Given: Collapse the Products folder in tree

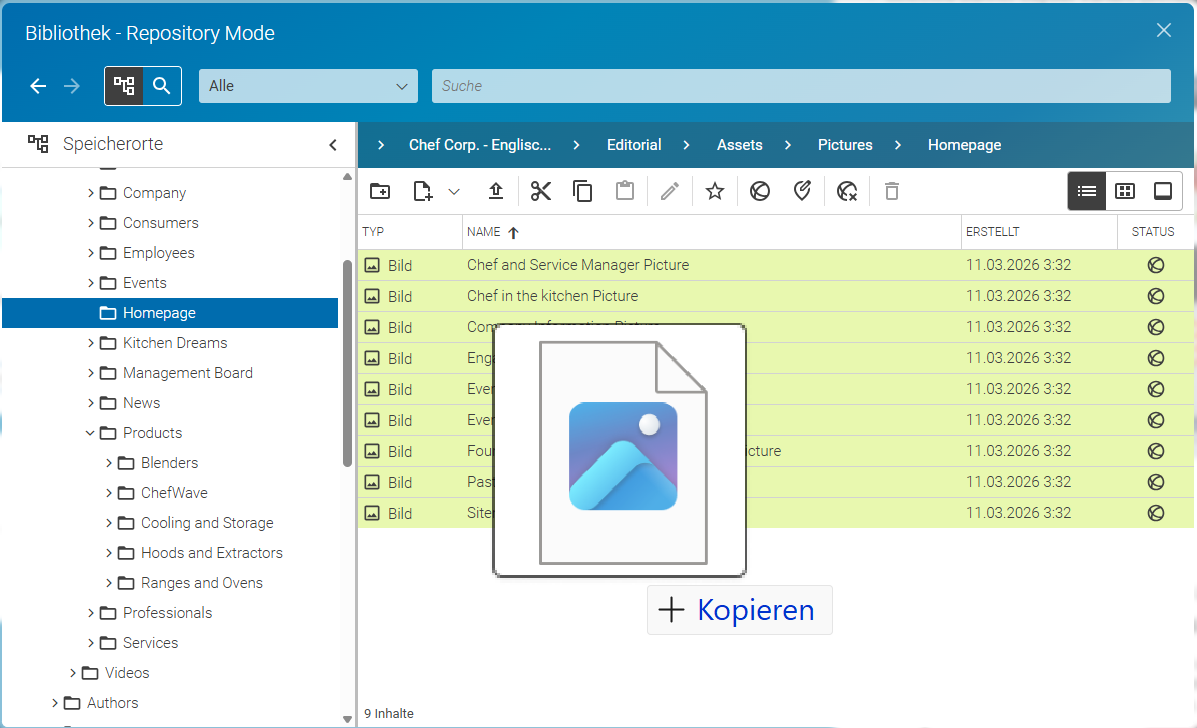Looking at the screenshot, I should point(90,433).
